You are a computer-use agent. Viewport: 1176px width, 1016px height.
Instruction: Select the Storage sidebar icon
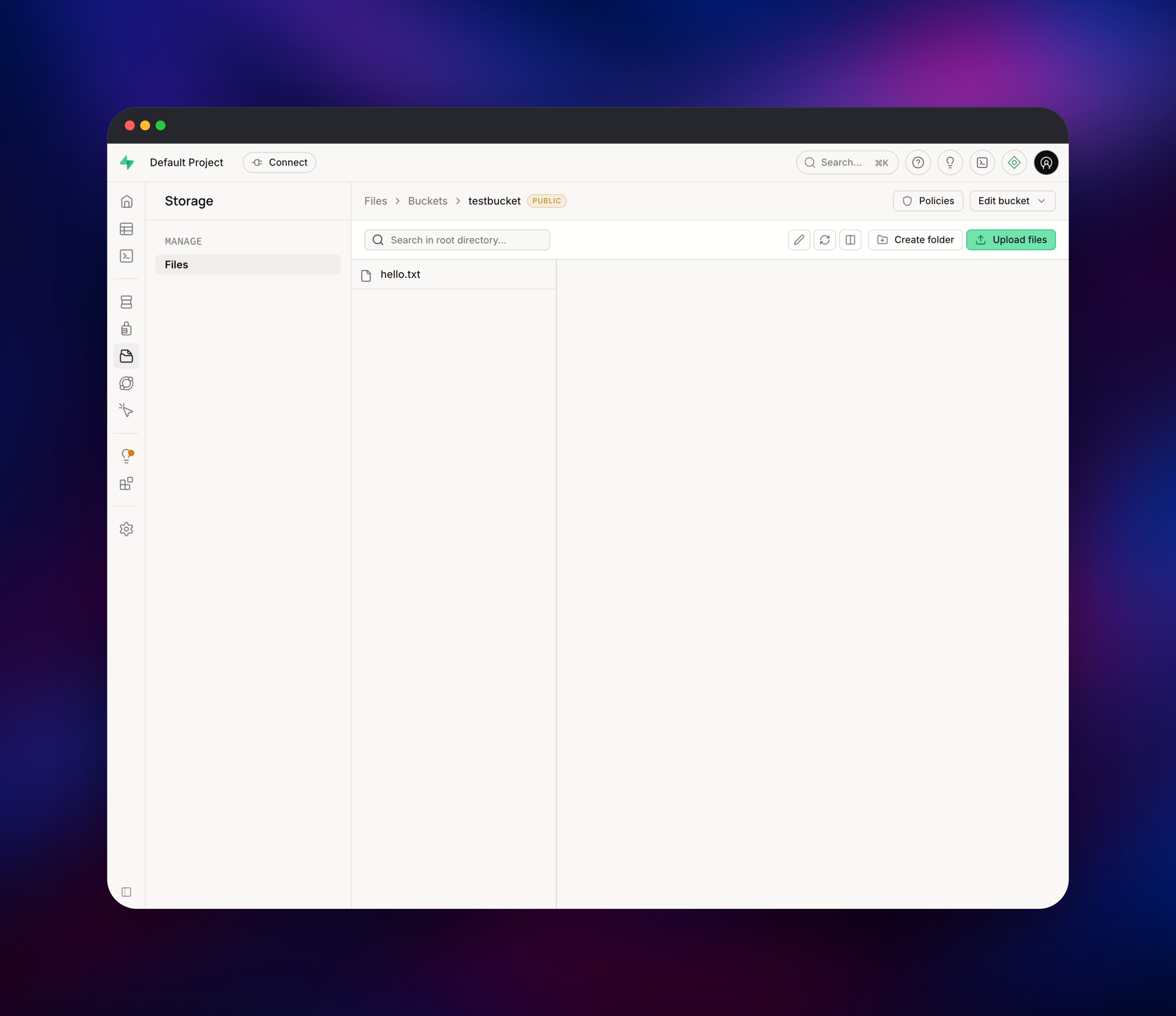[x=127, y=356]
